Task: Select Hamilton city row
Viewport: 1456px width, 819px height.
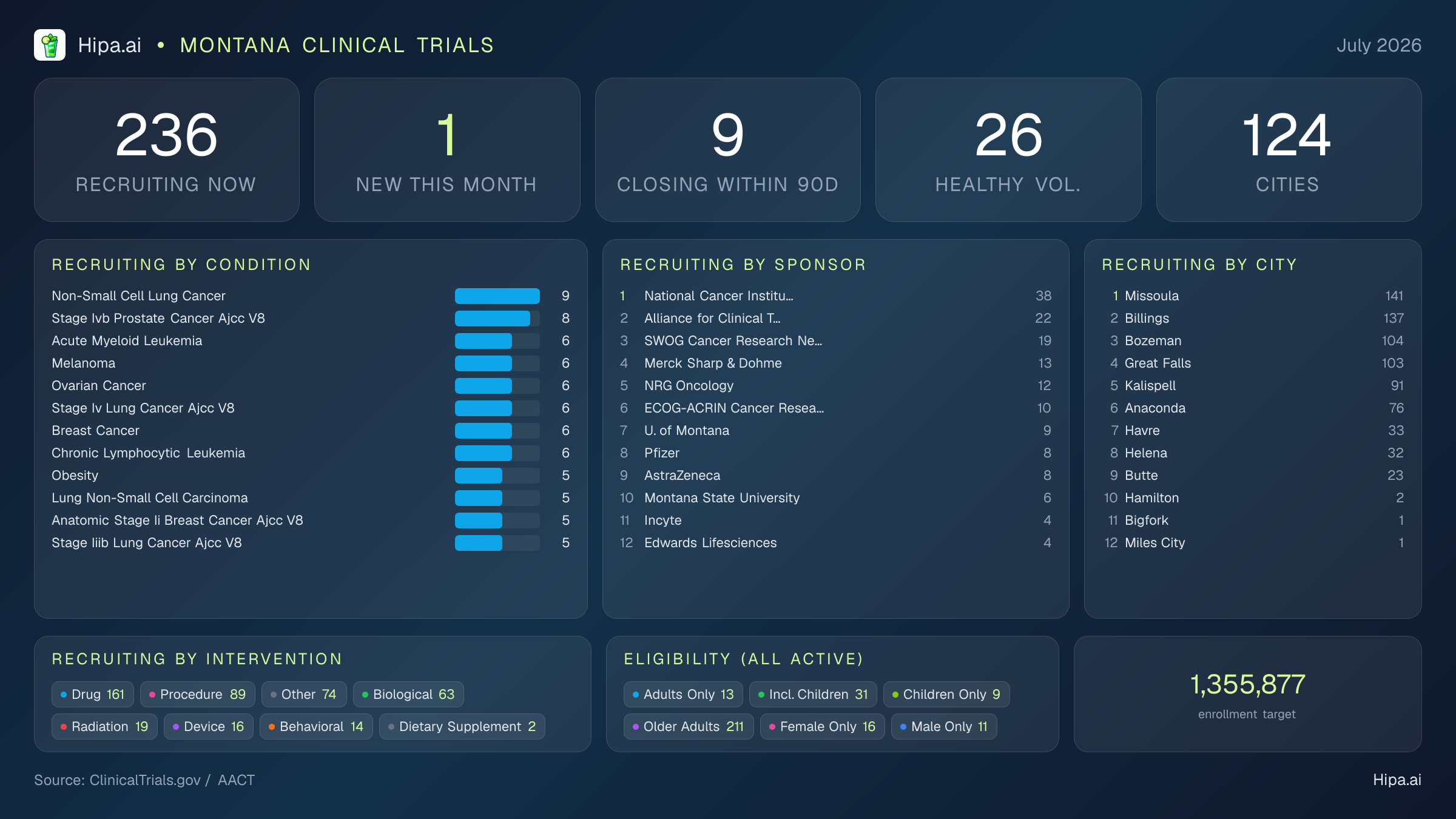Action: 1253,498
